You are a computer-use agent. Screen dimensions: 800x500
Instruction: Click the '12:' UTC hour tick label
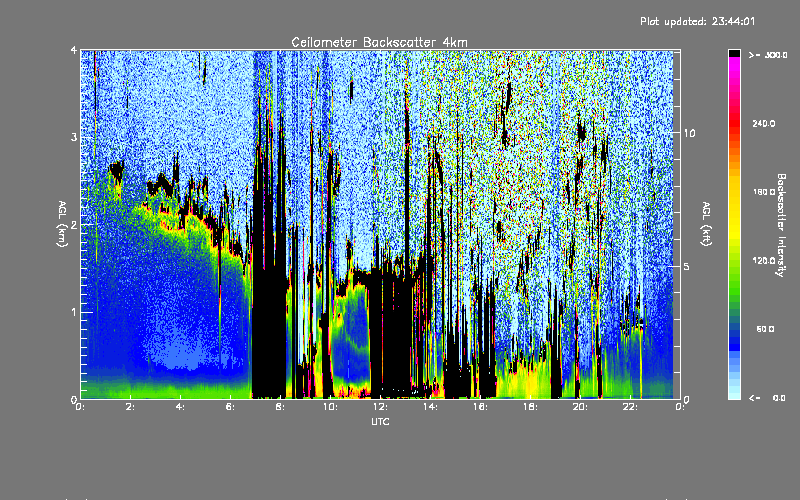pos(380,407)
